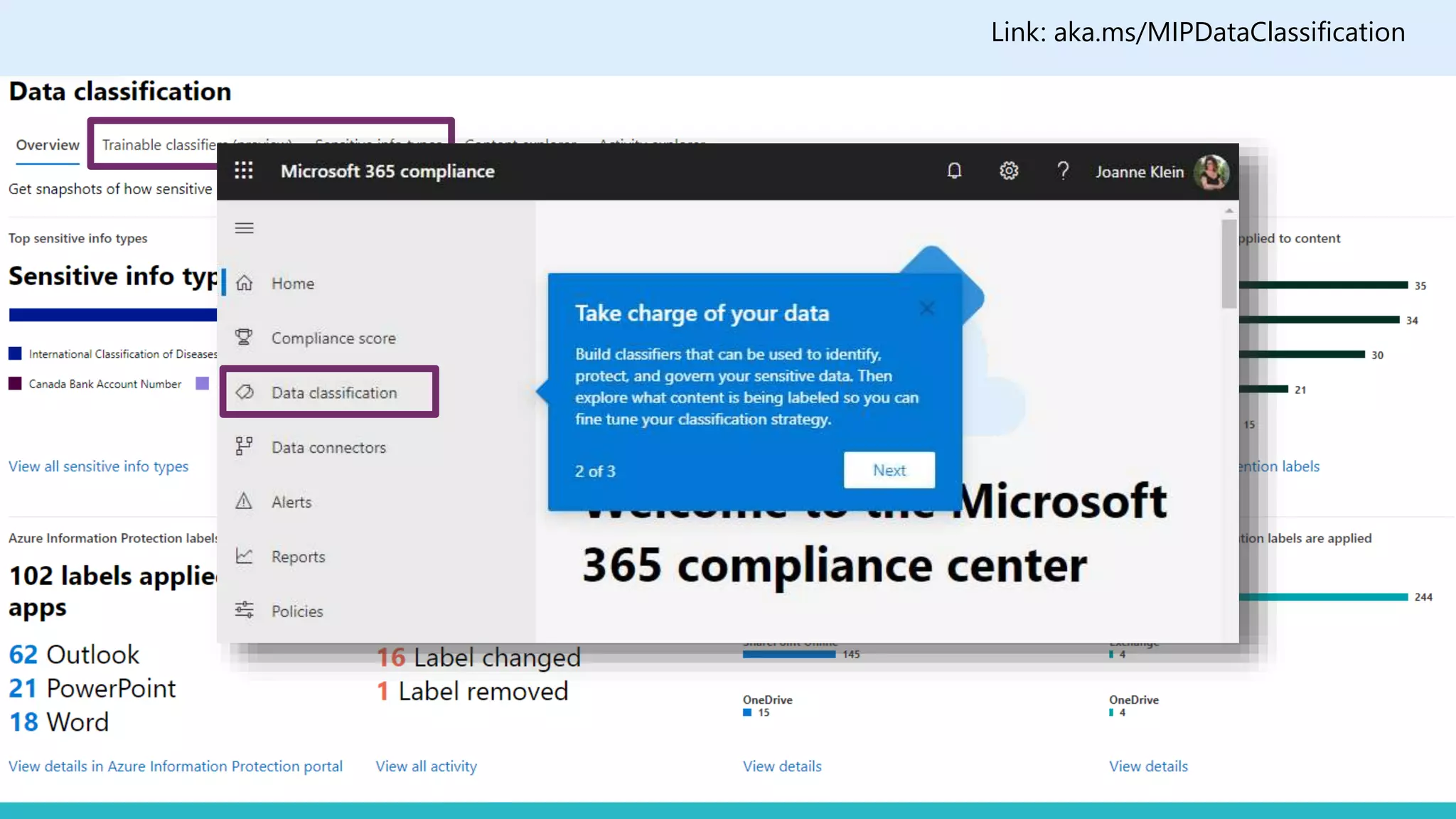
Task: Click the Joanne Klein user name
Action: pos(1140,172)
